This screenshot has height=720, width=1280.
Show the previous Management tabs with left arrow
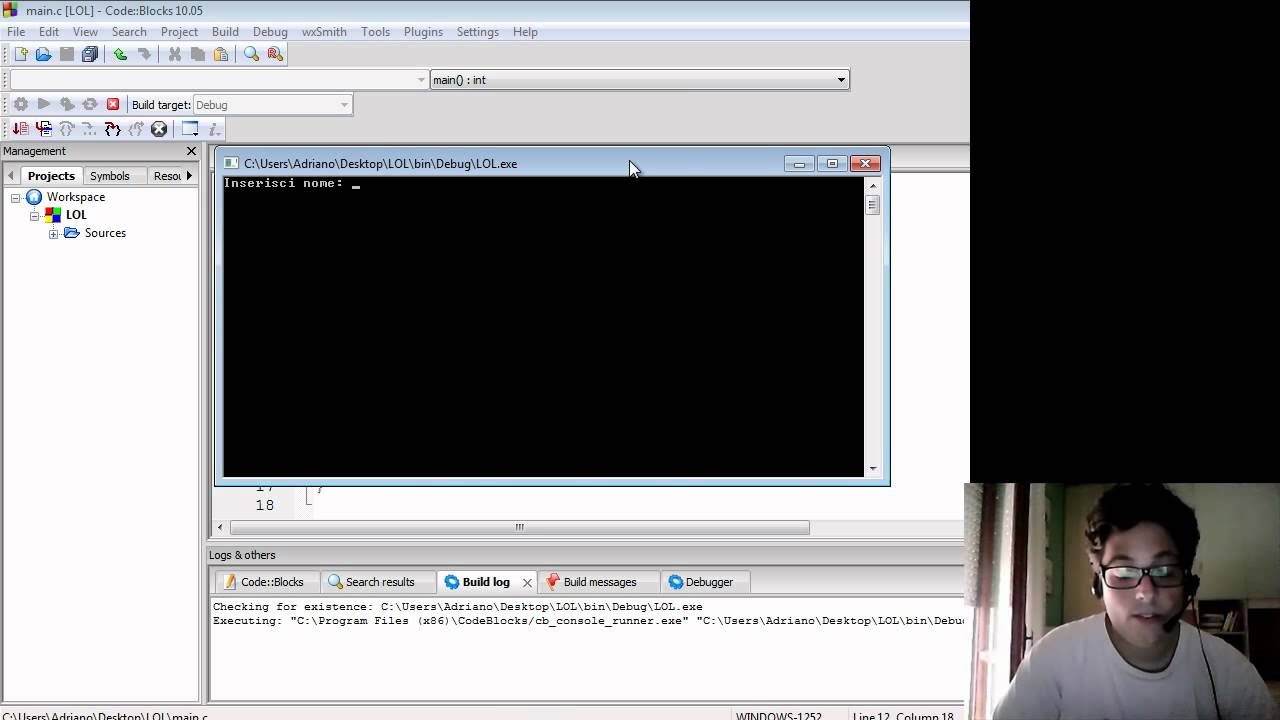11,176
